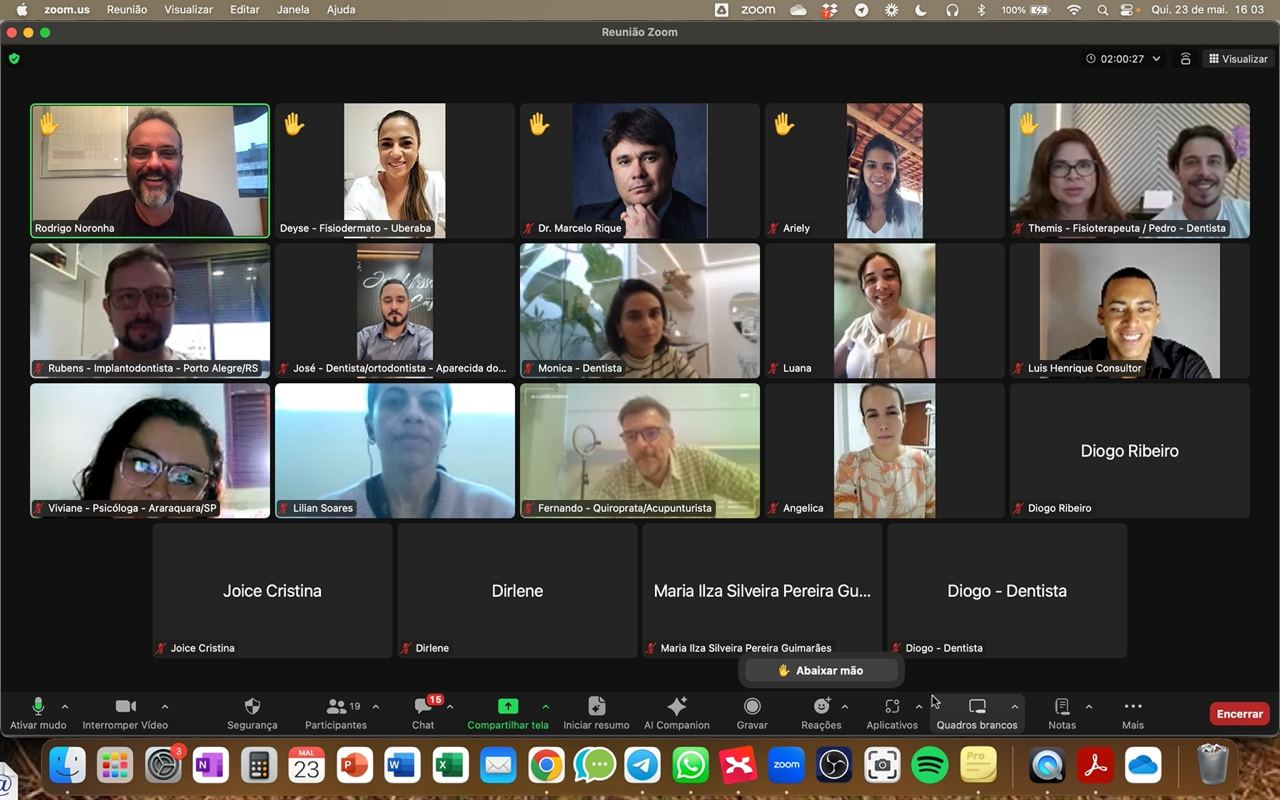Open the Janela menu in menu bar
The height and width of the screenshot is (800, 1280).
tap(293, 10)
